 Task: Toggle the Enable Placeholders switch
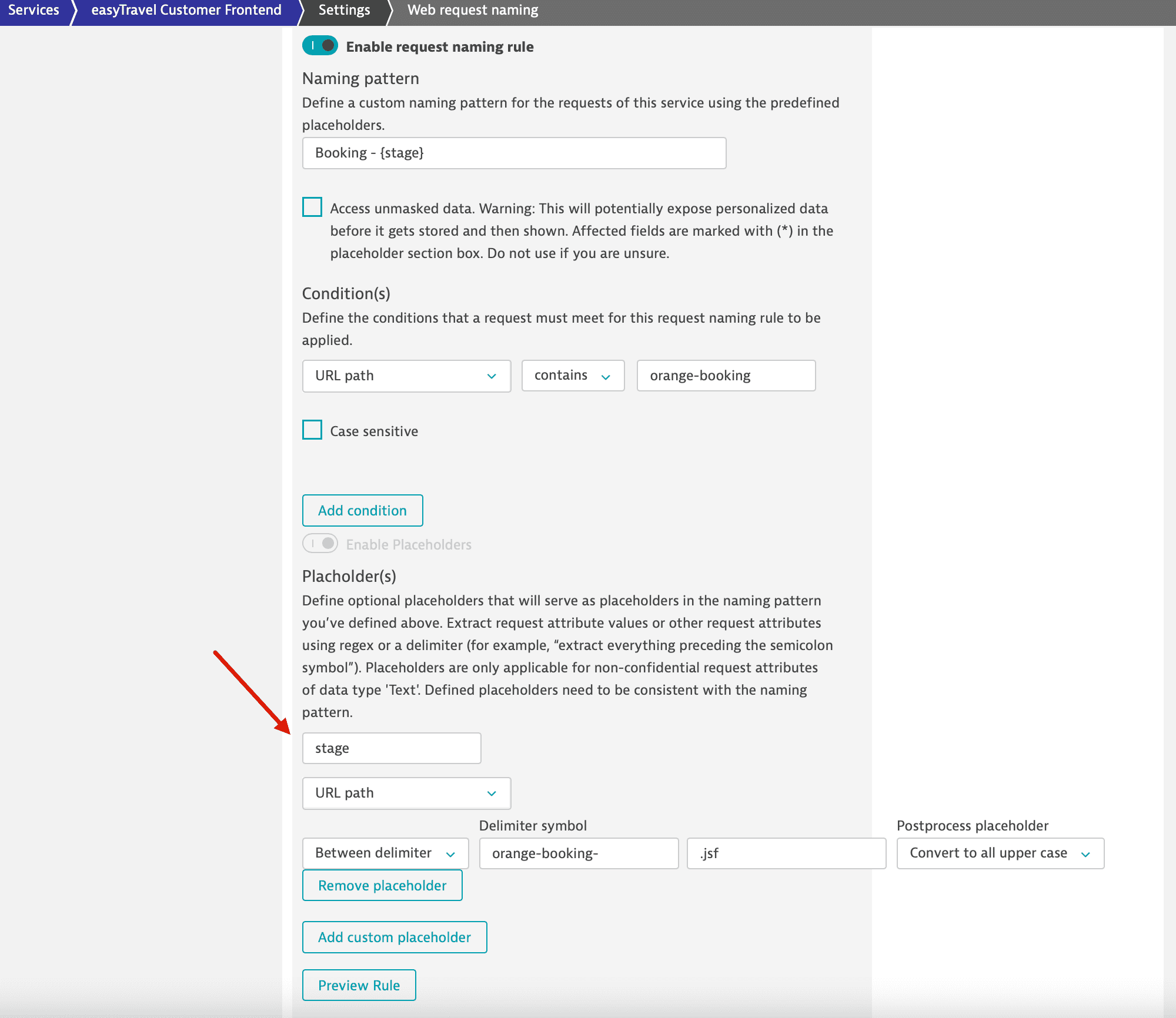coord(320,544)
